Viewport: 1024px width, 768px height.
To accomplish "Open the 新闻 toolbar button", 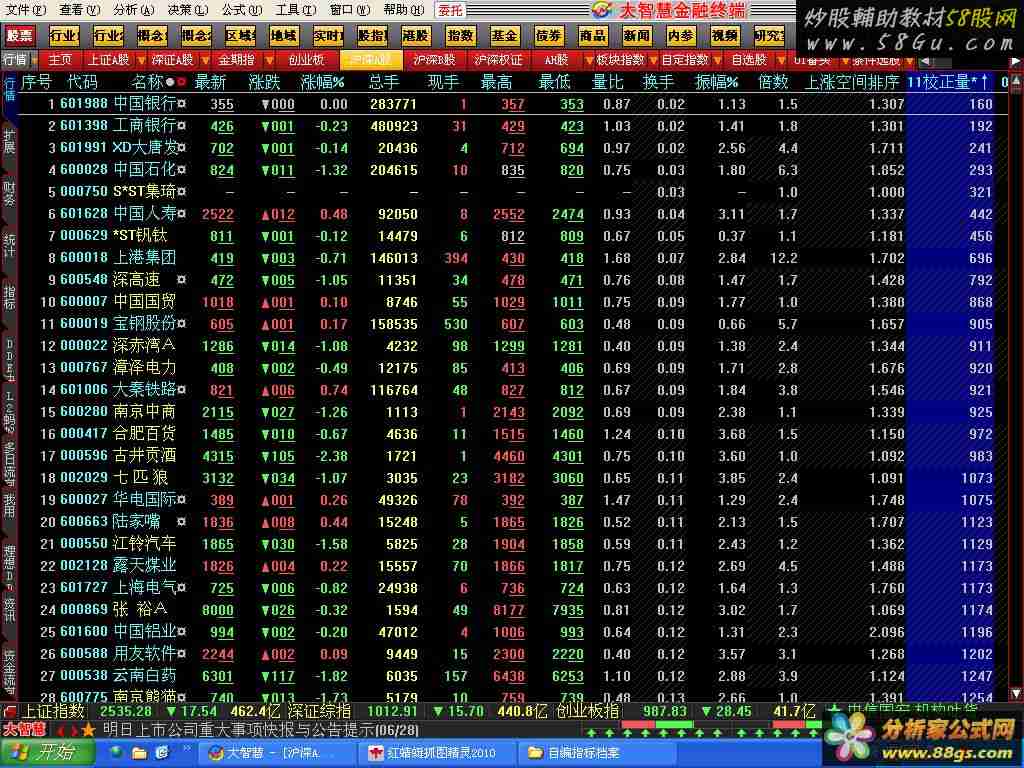I will click(x=637, y=35).
